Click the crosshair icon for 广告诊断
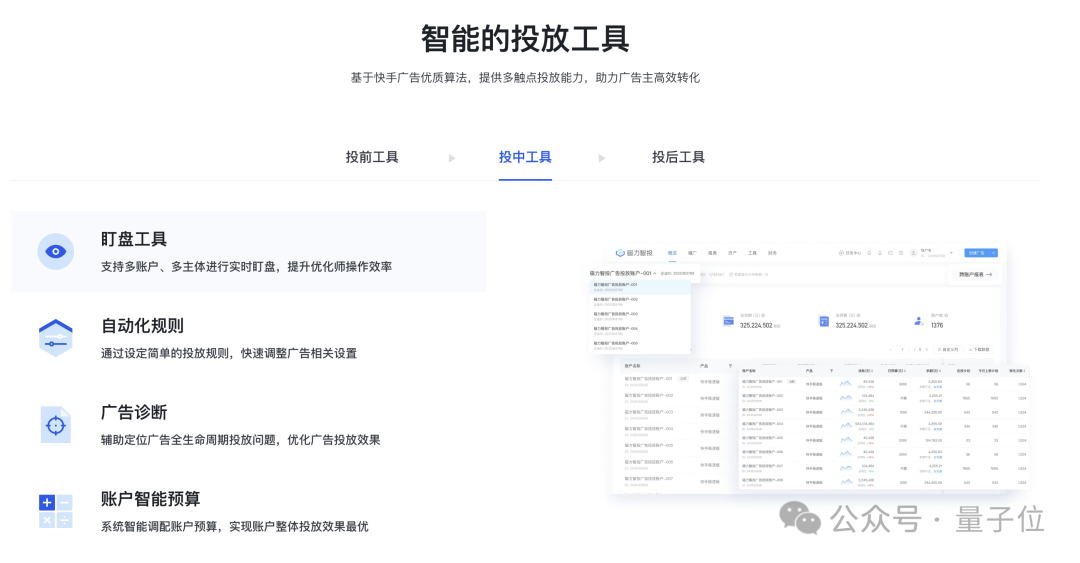This screenshot has height=563, width=1080. 56,425
